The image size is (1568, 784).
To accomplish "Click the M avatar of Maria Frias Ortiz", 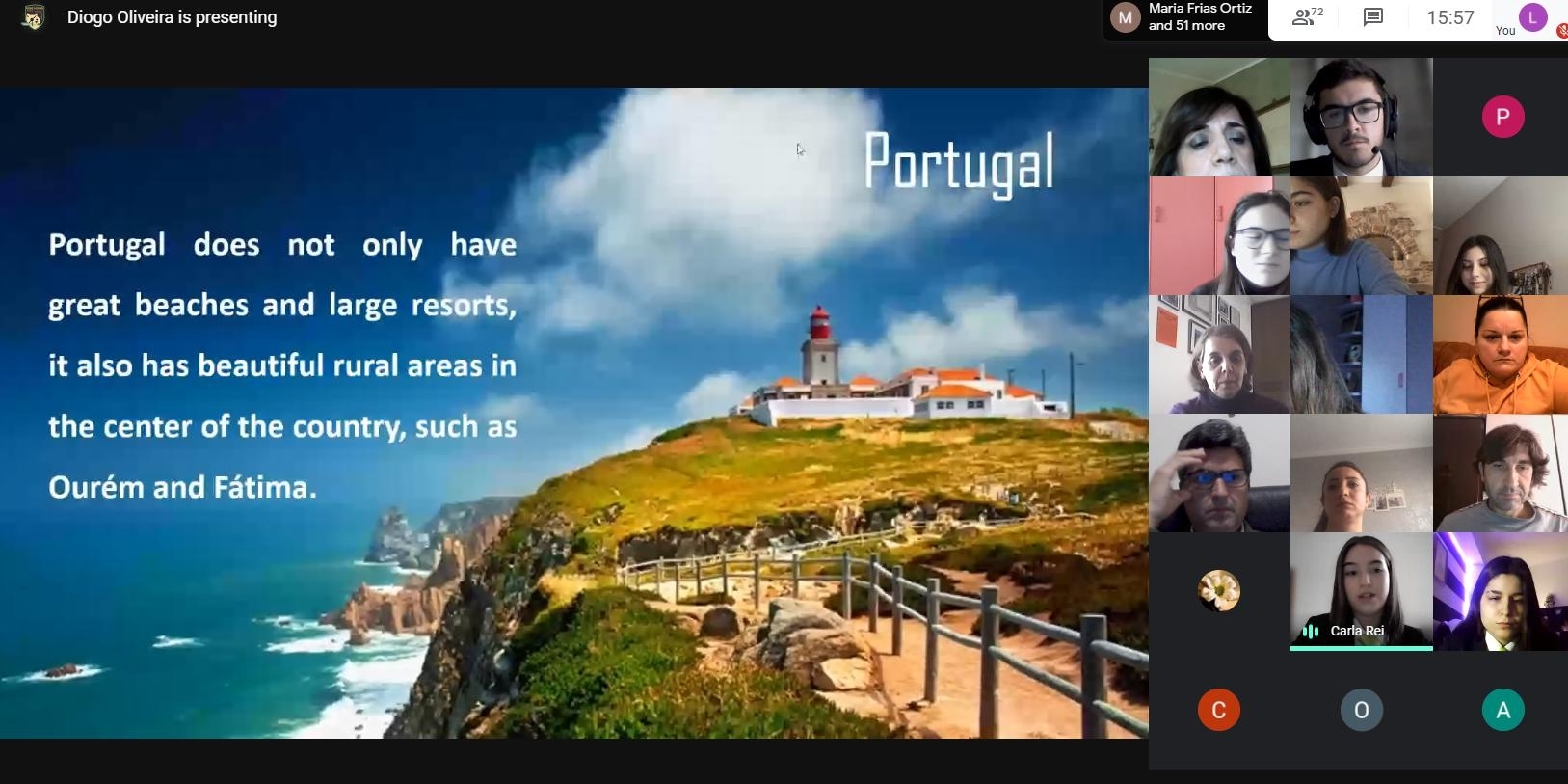I will [x=1125, y=17].
